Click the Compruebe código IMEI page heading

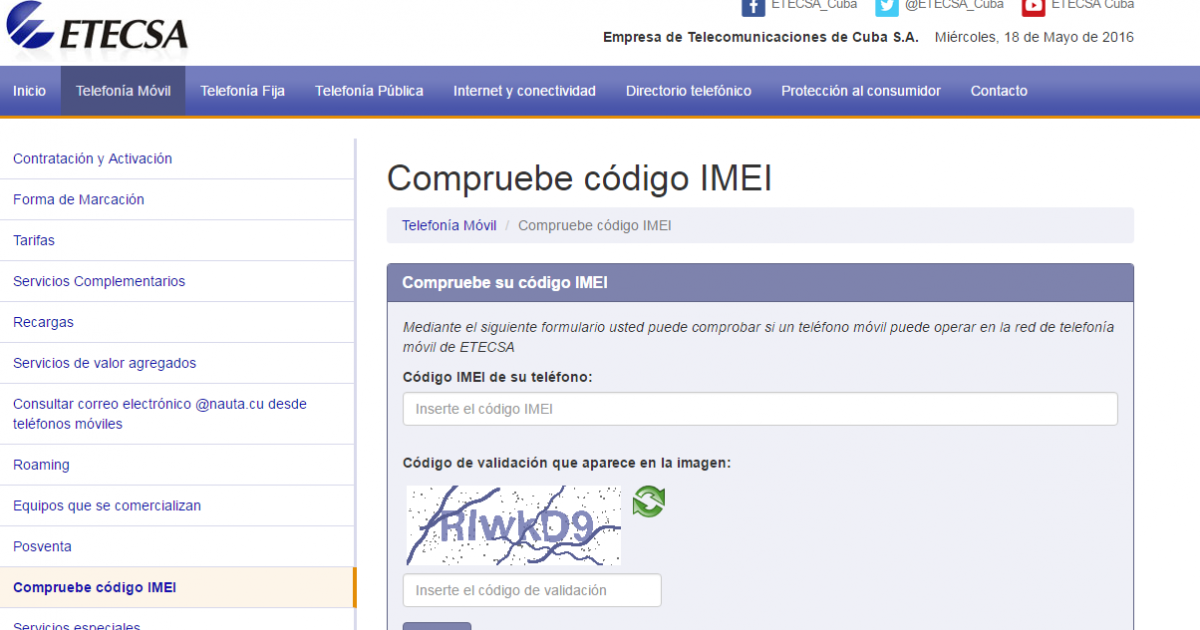[579, 178]
